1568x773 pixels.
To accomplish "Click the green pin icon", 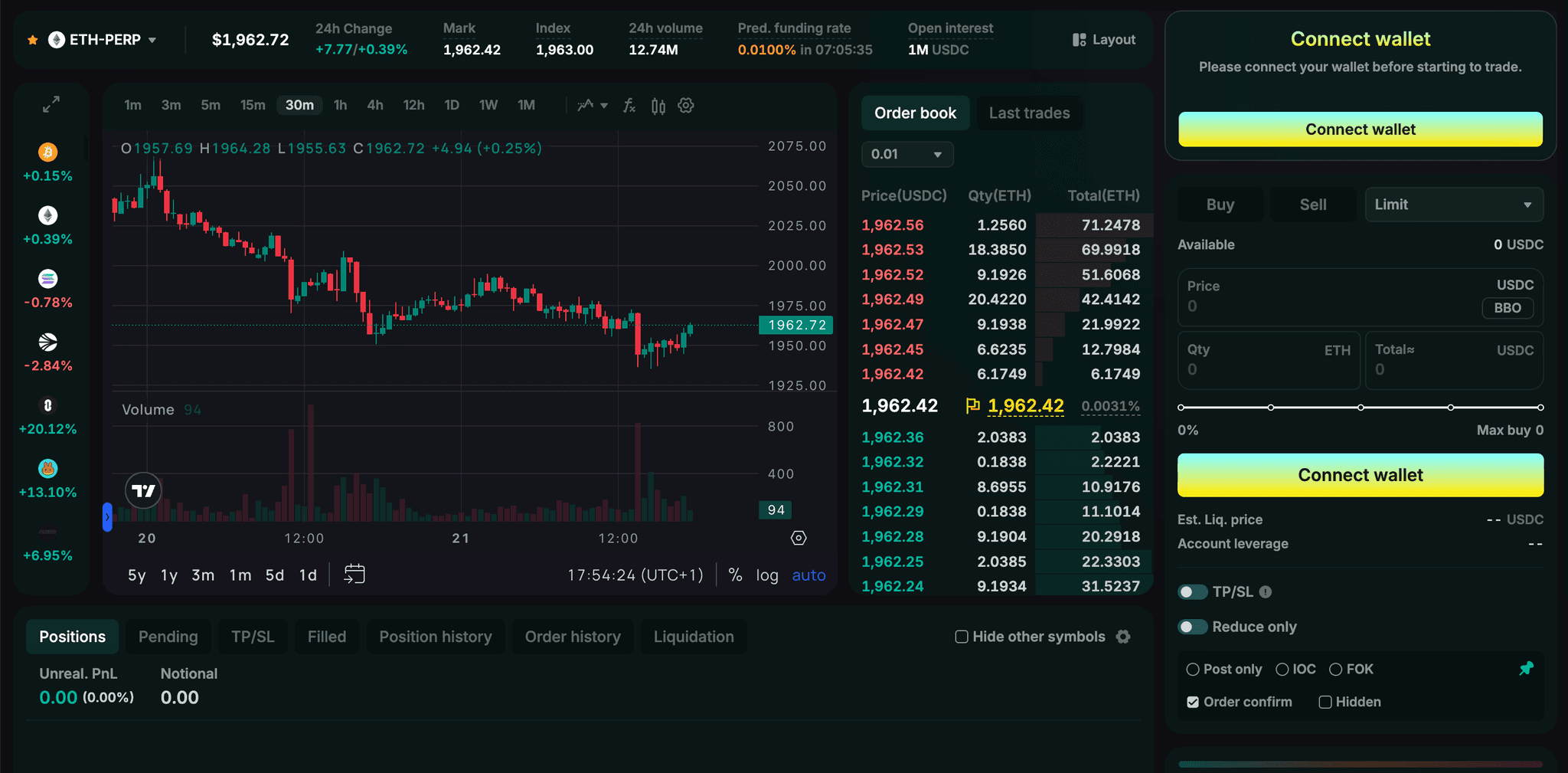I will 1526,669.
